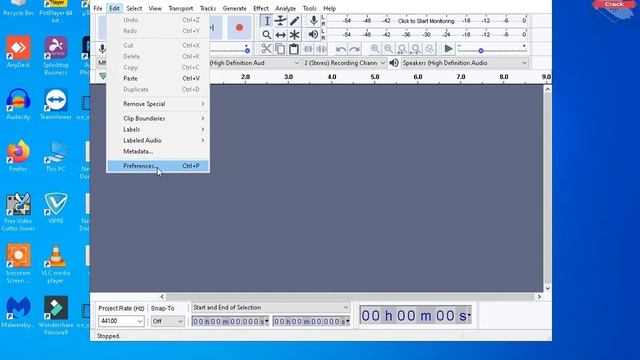
Task: Open the Firefox desktop shortcut
Action: pyautogui.click(x=18, y=156)
